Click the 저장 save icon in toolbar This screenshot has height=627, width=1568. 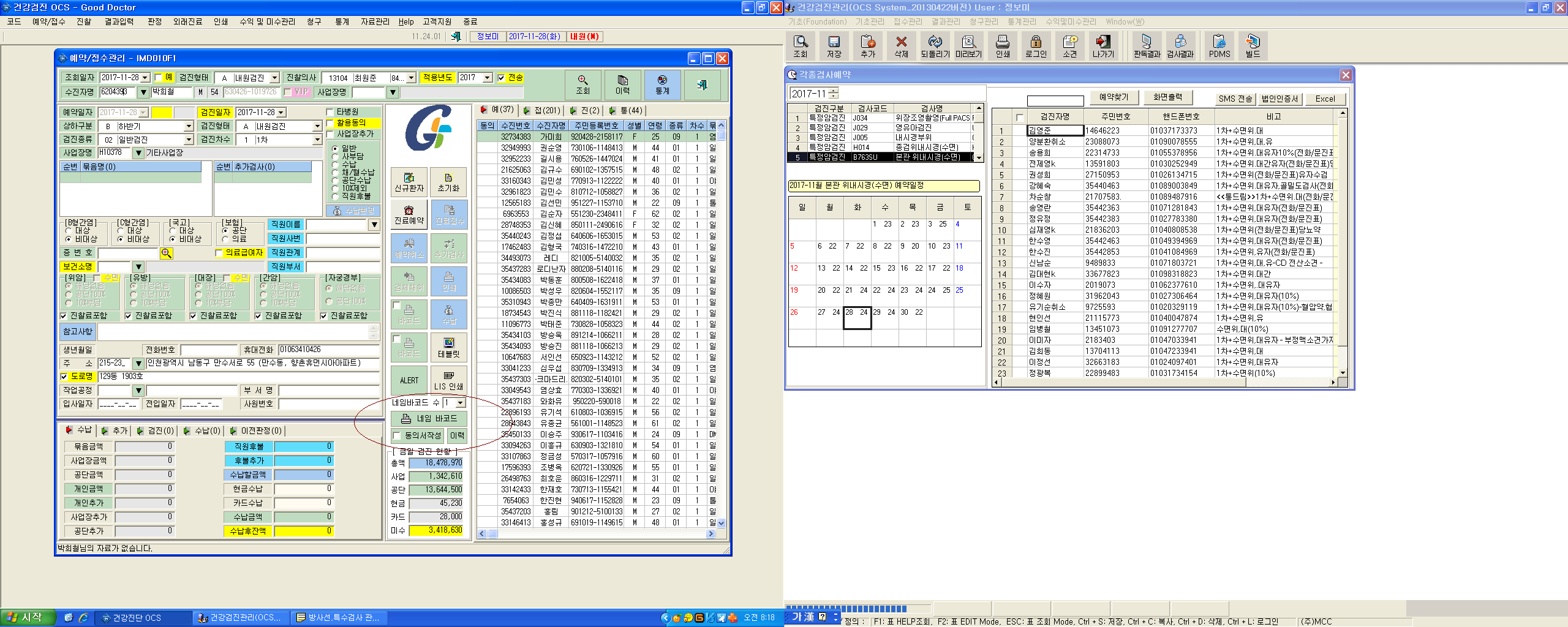click(834, 46)
